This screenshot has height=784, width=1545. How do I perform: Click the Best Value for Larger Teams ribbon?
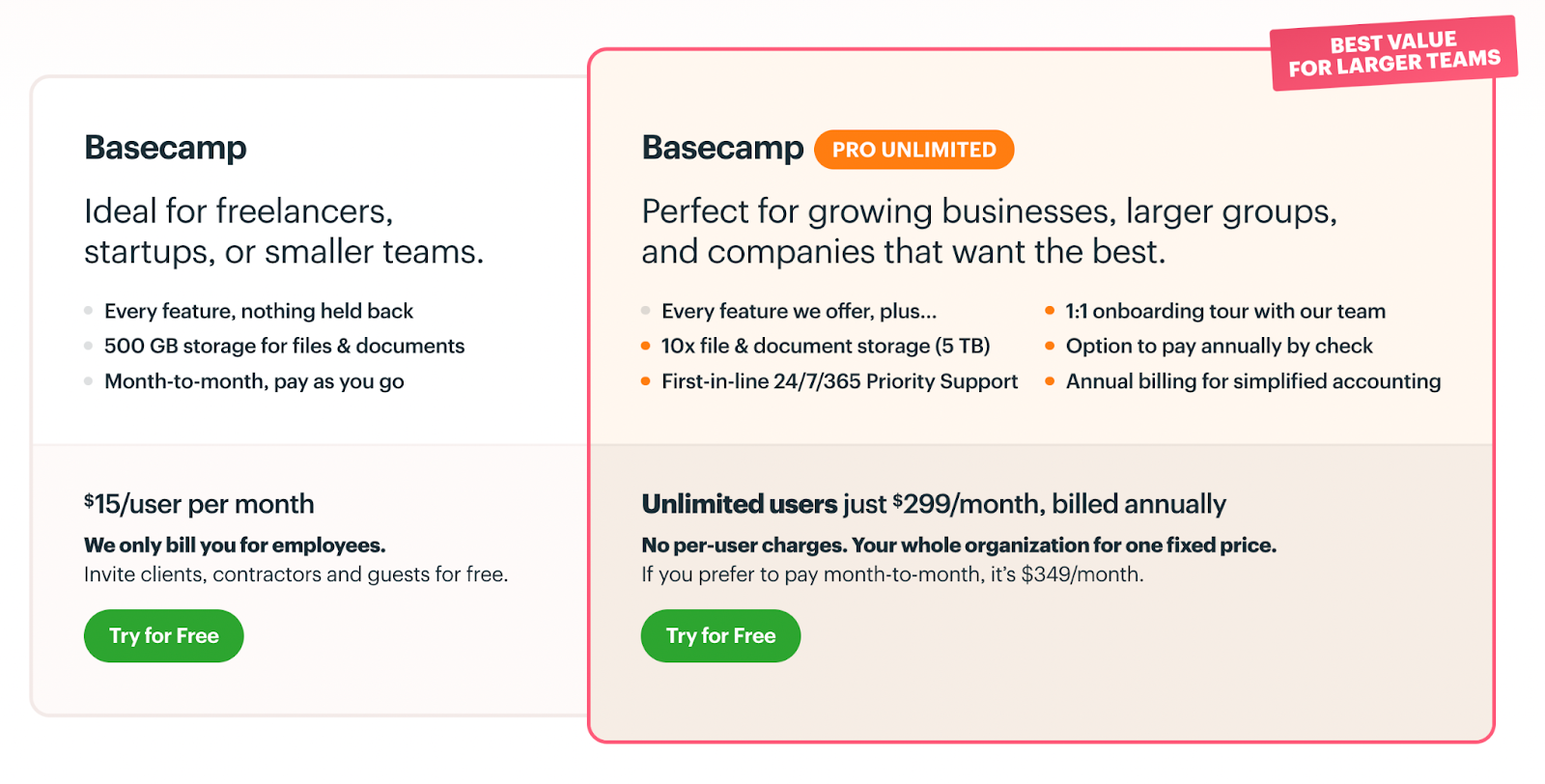coord(1393,54)
